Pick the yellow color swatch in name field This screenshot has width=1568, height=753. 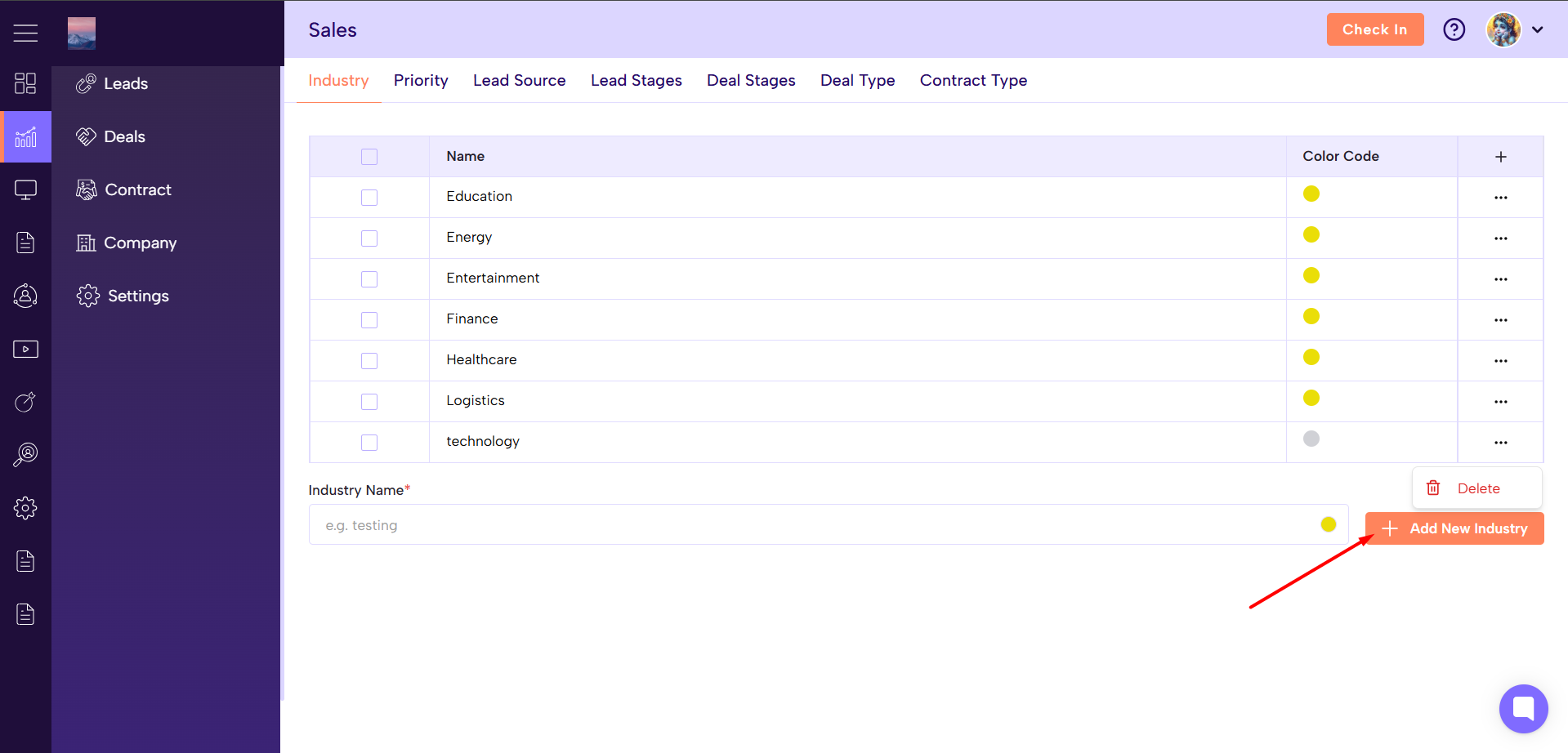(1328, 524)
